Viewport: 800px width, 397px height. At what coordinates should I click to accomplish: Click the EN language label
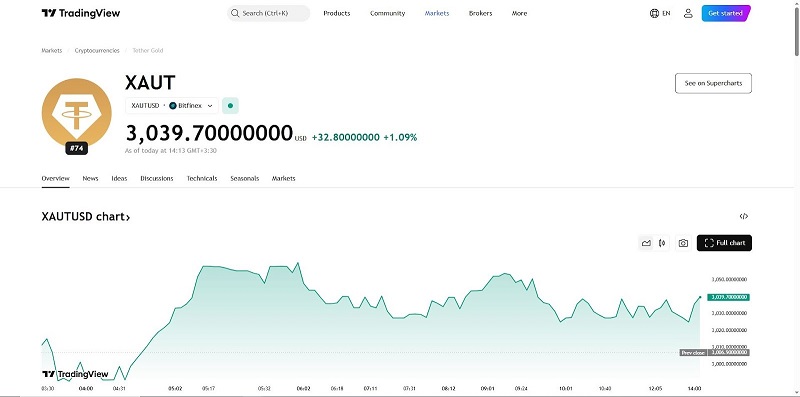pyautogui.click(x=666, y=13)
